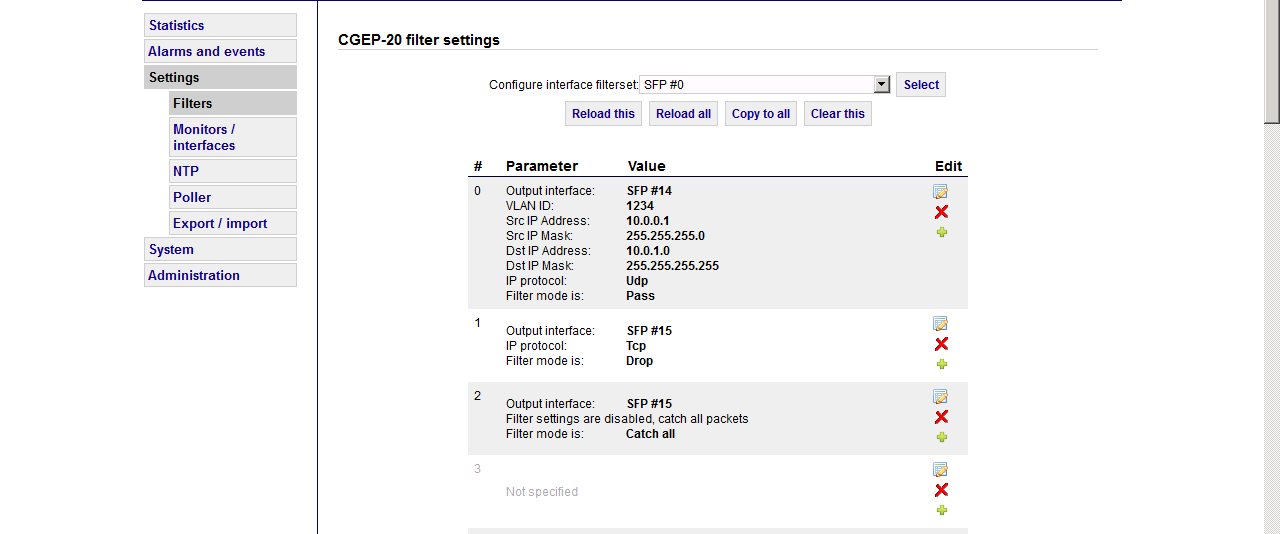Click the Reload this button
This screenshot has height=534, width=1280.
[x=603, y=114]
